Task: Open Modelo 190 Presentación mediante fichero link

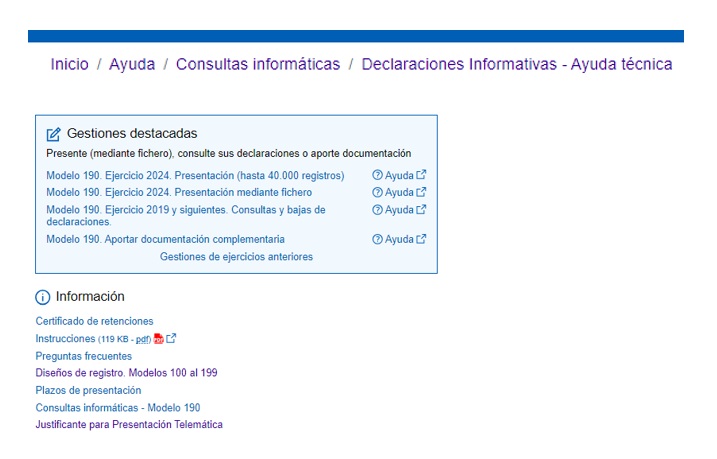Action: 179,192
